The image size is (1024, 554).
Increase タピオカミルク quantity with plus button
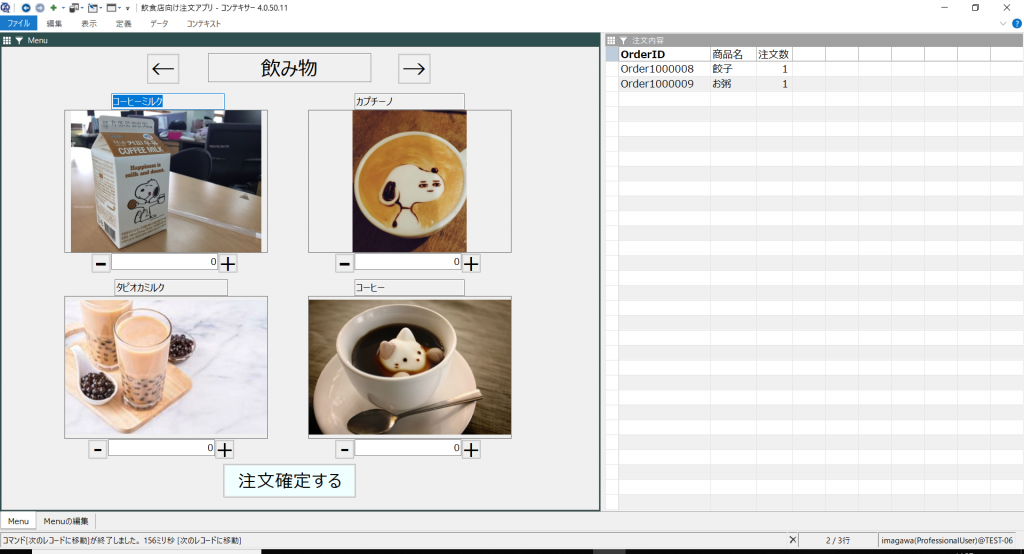coord(225,450)
